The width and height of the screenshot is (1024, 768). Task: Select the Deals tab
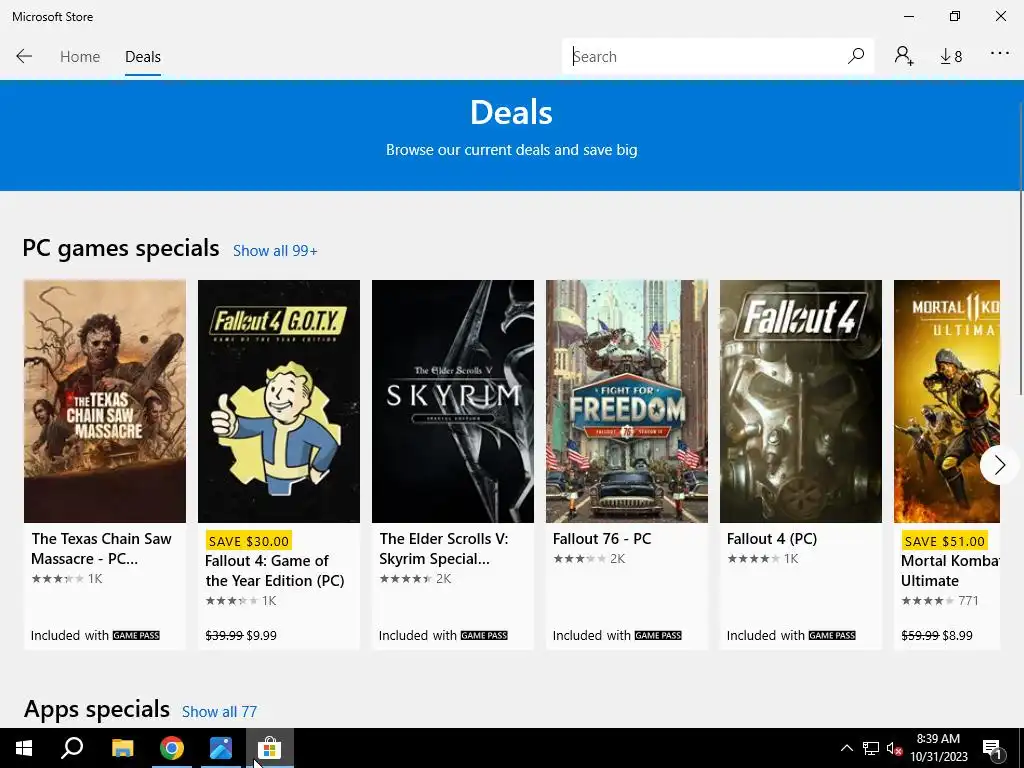pyautogui.click(x=142, y=57)
